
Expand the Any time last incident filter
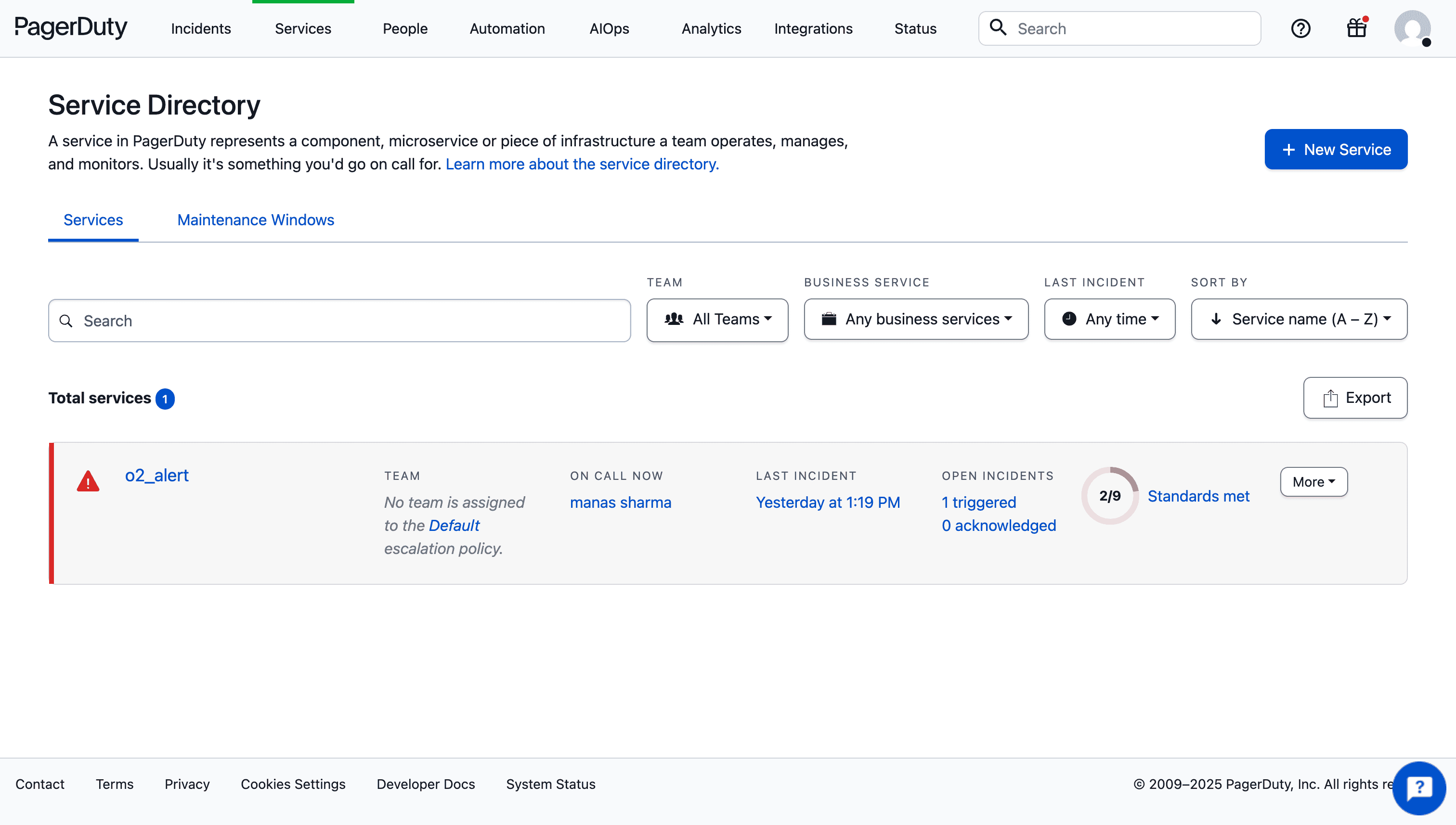tap(1109, 320)
